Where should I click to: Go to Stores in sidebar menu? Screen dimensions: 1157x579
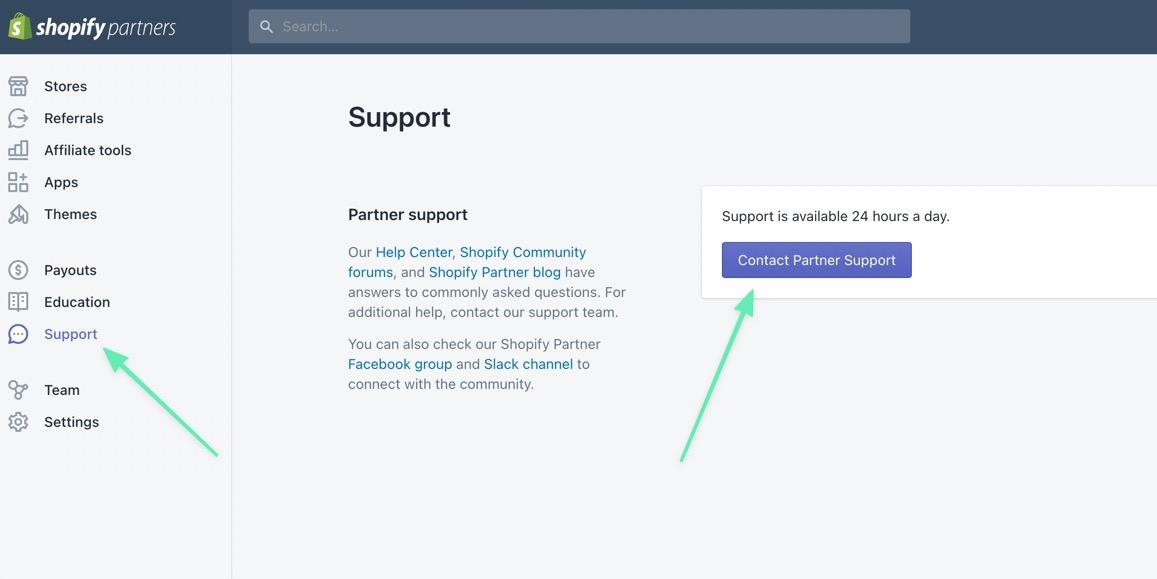pos(65,86)
